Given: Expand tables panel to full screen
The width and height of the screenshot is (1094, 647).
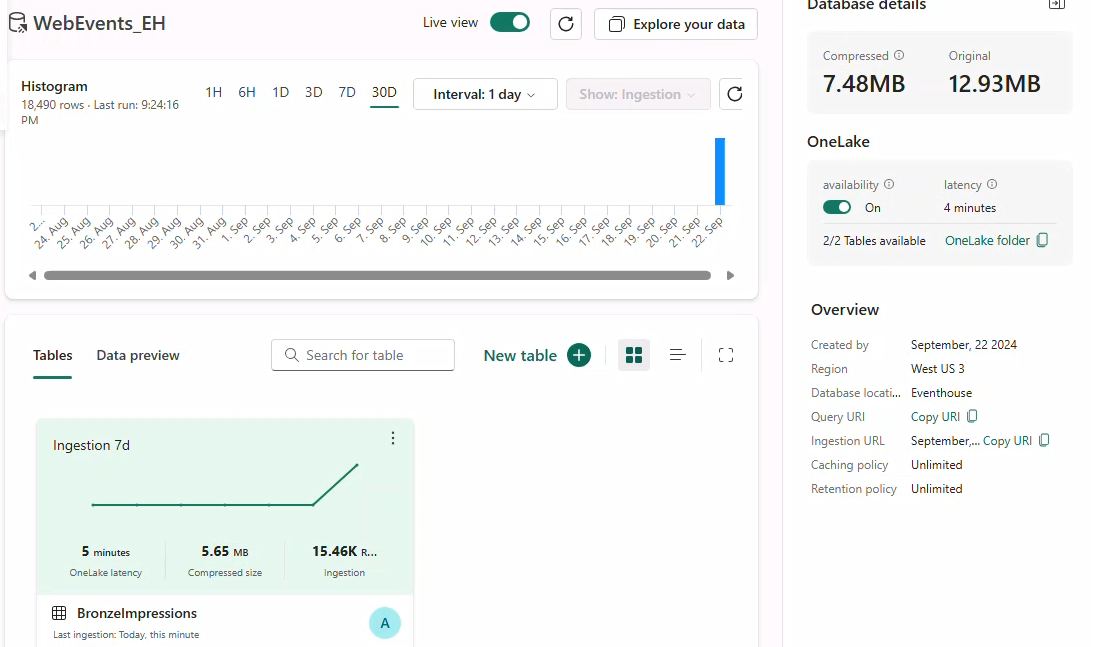Looking at the screenshot, I should pyautogui.click(x=725, y=355).
